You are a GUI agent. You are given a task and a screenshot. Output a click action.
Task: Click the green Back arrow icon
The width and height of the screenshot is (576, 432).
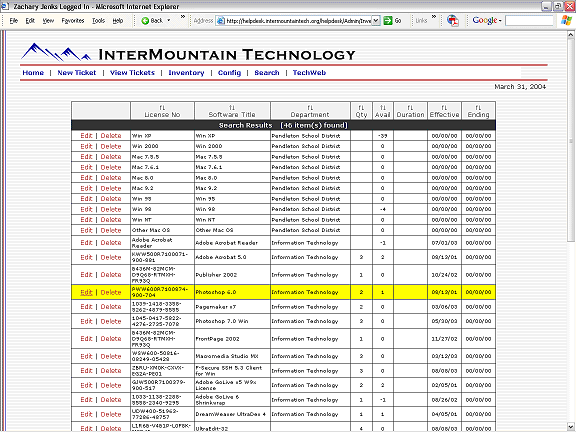[145, 21]
